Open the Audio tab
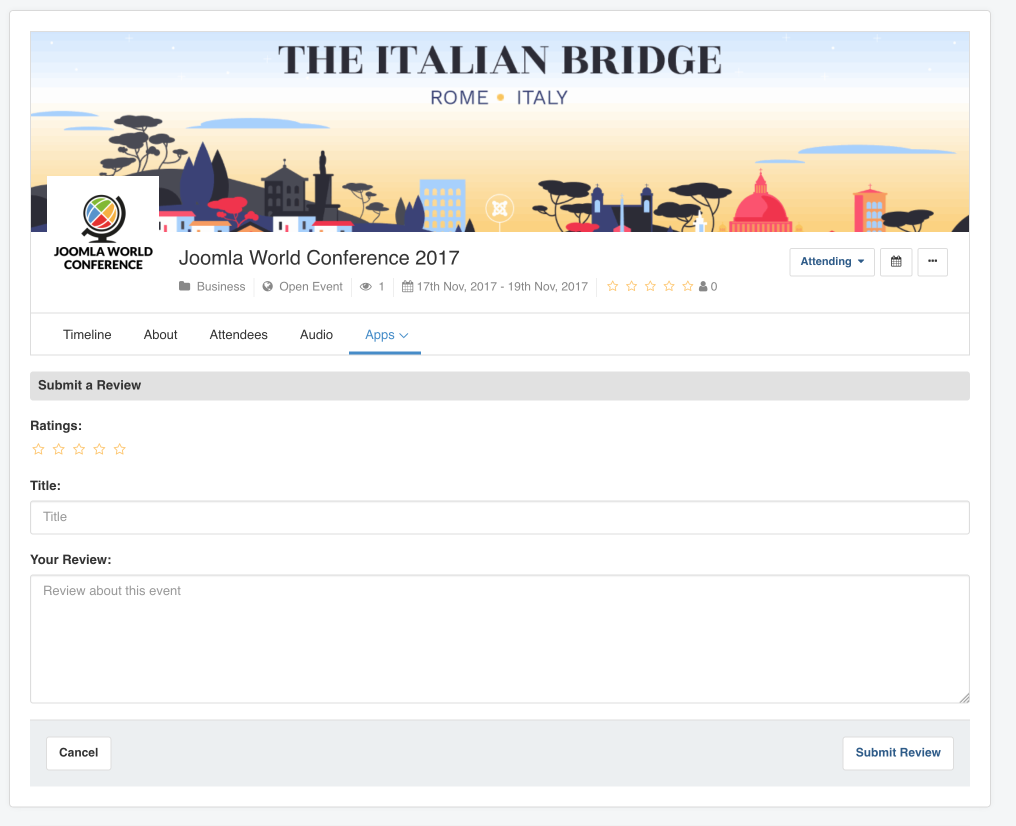Image resolution: width=1016 pixels, height=826 pixels. pyautogui.click(x=316, y=335)
